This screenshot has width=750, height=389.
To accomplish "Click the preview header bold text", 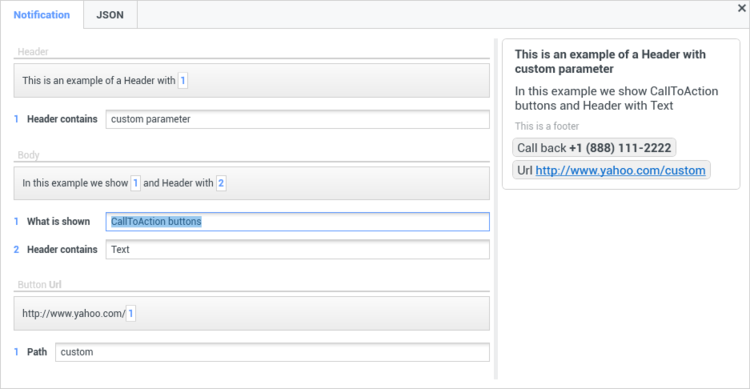I will [x=610, y=62].
